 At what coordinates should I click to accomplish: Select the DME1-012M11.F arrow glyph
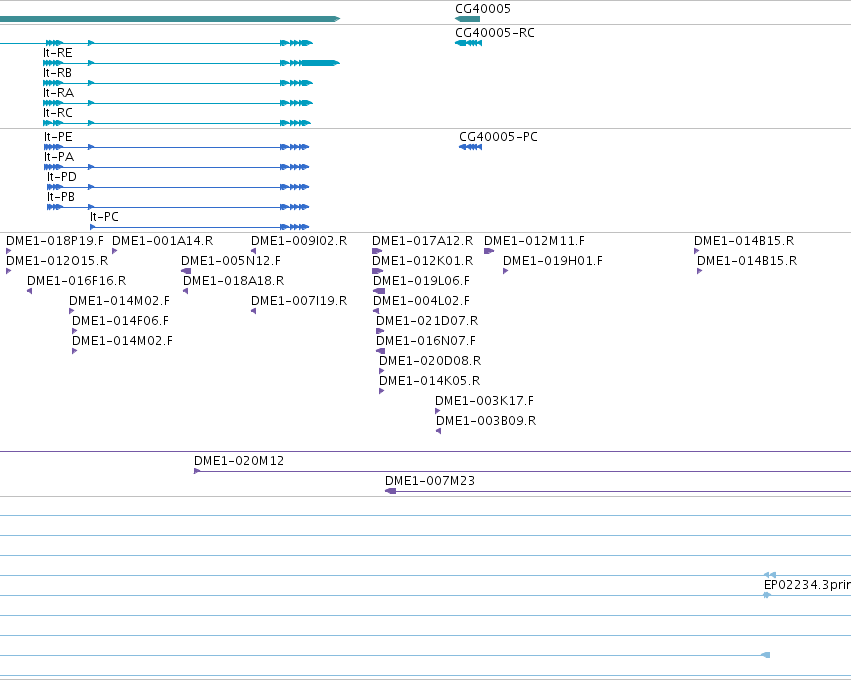[x=488, y=251]
